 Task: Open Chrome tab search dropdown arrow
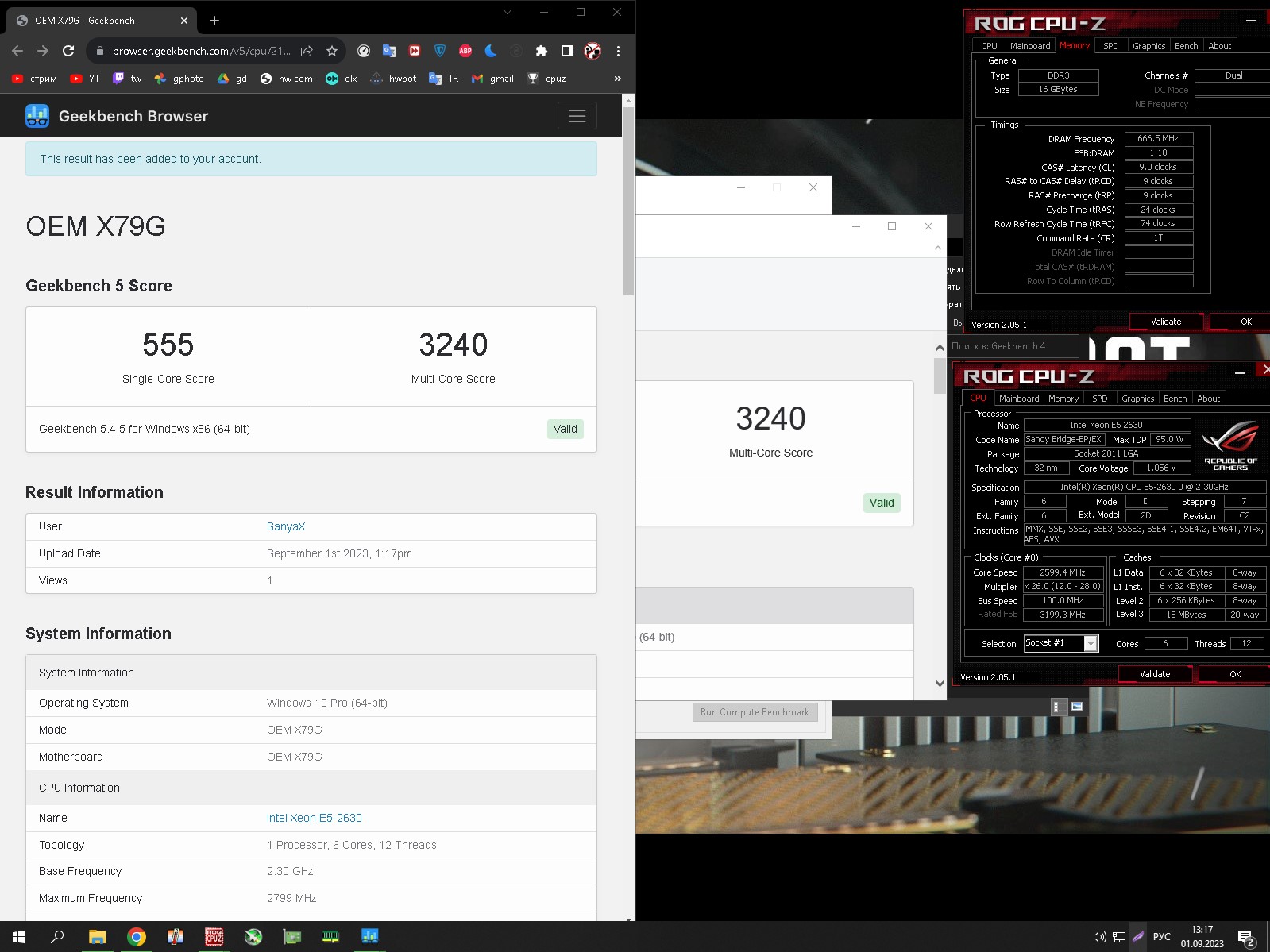[508, 12]
